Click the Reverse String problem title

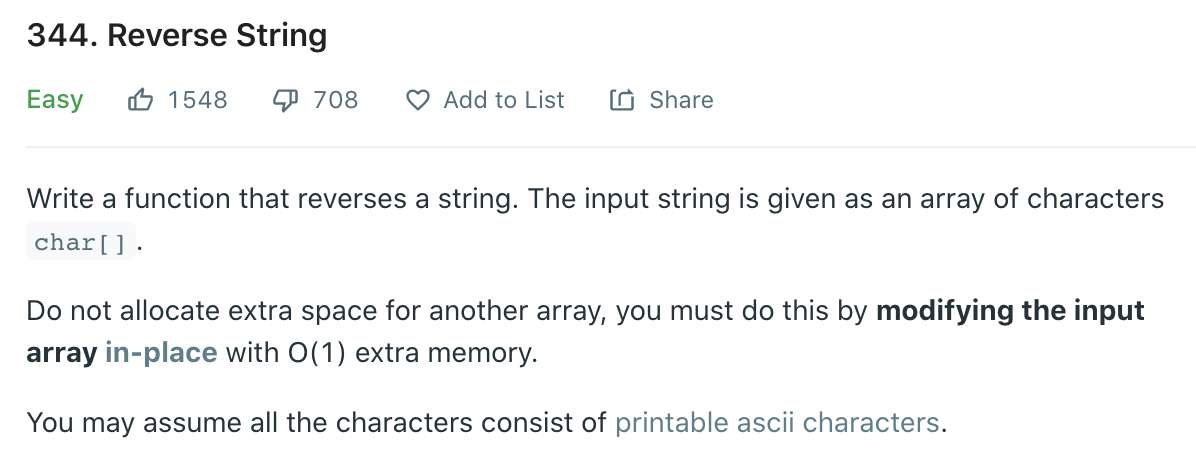217,36
